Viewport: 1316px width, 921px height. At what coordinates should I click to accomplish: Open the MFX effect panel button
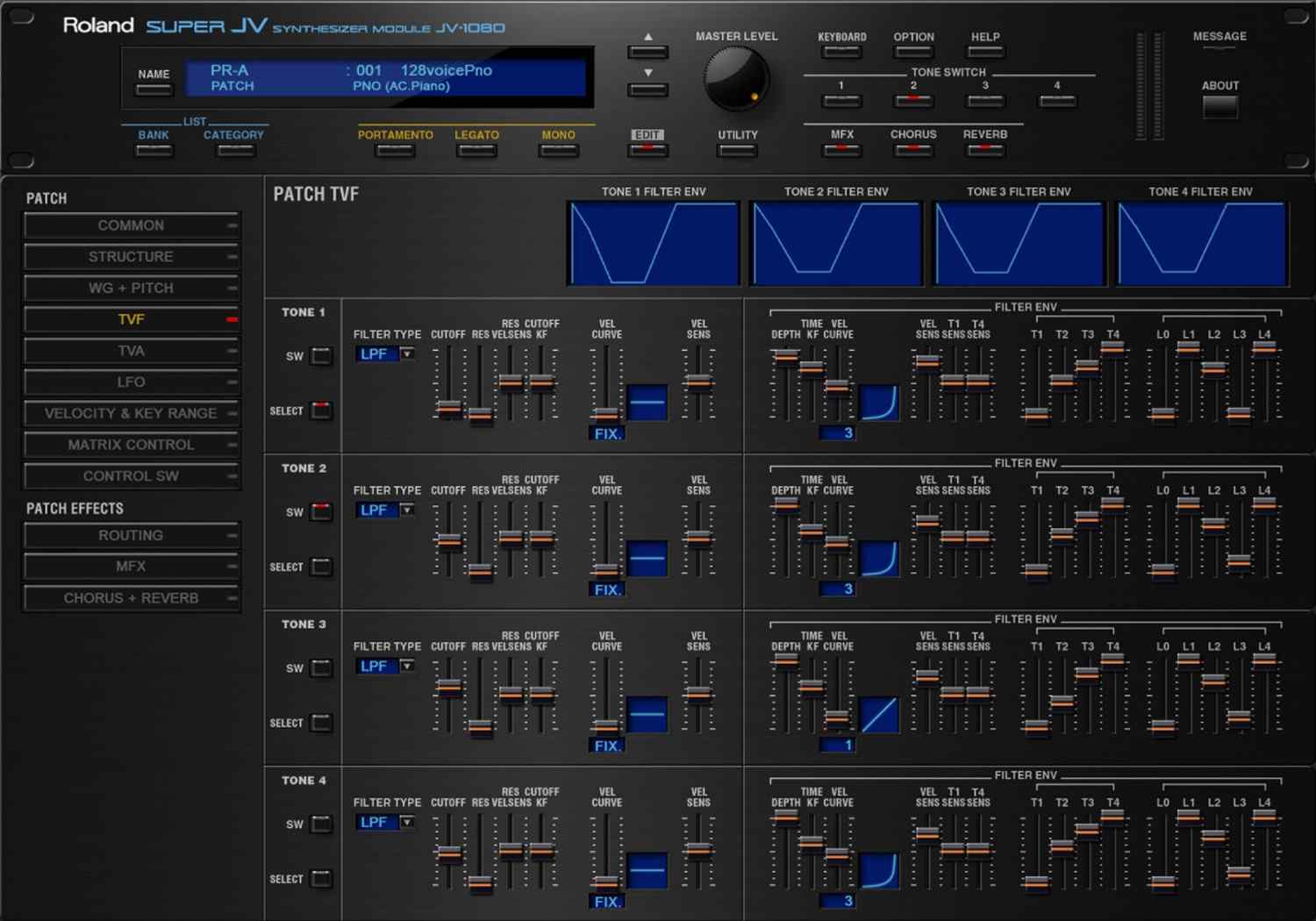pos(840,150)
